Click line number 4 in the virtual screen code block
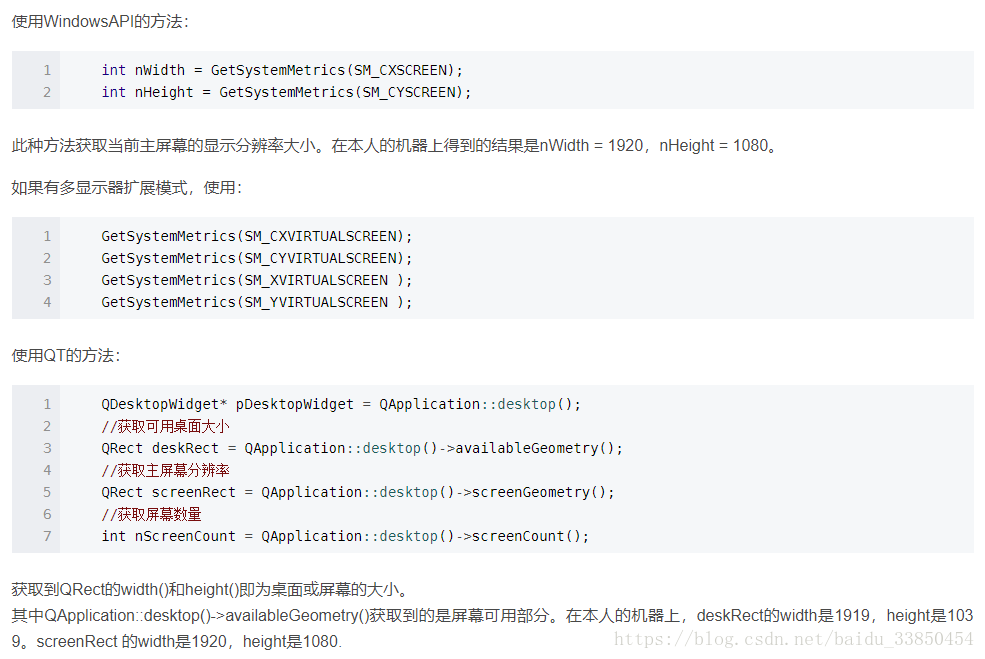 coord(47,302)
